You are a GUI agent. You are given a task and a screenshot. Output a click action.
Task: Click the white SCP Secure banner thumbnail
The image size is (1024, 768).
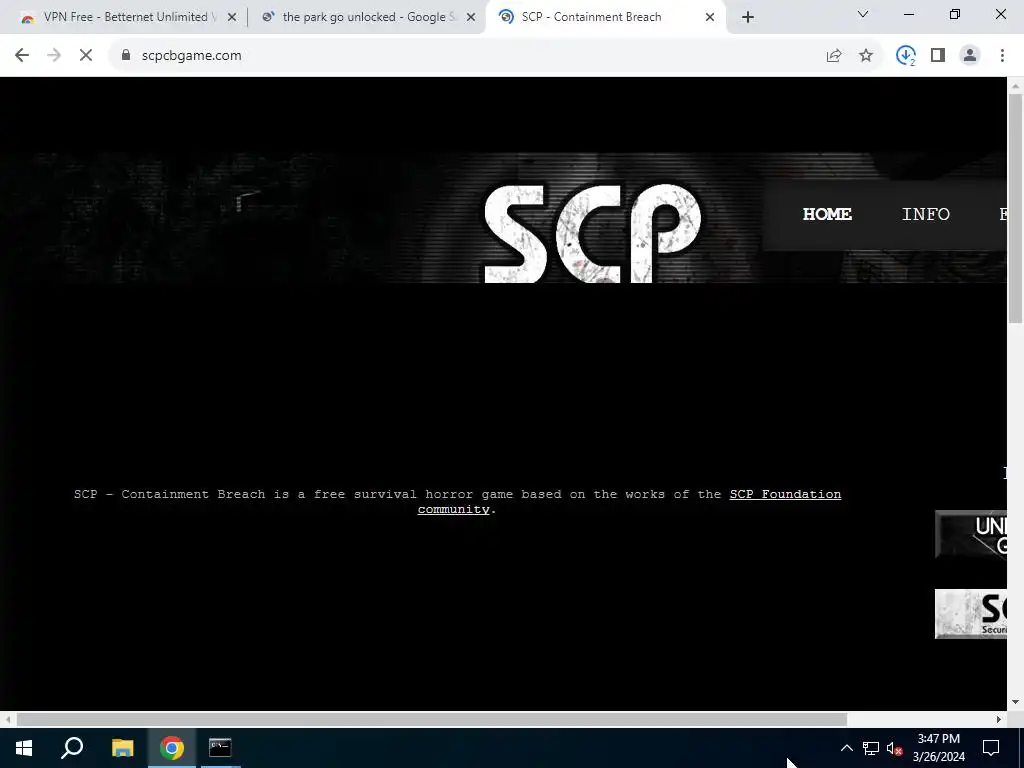click(x=970, y=614)
